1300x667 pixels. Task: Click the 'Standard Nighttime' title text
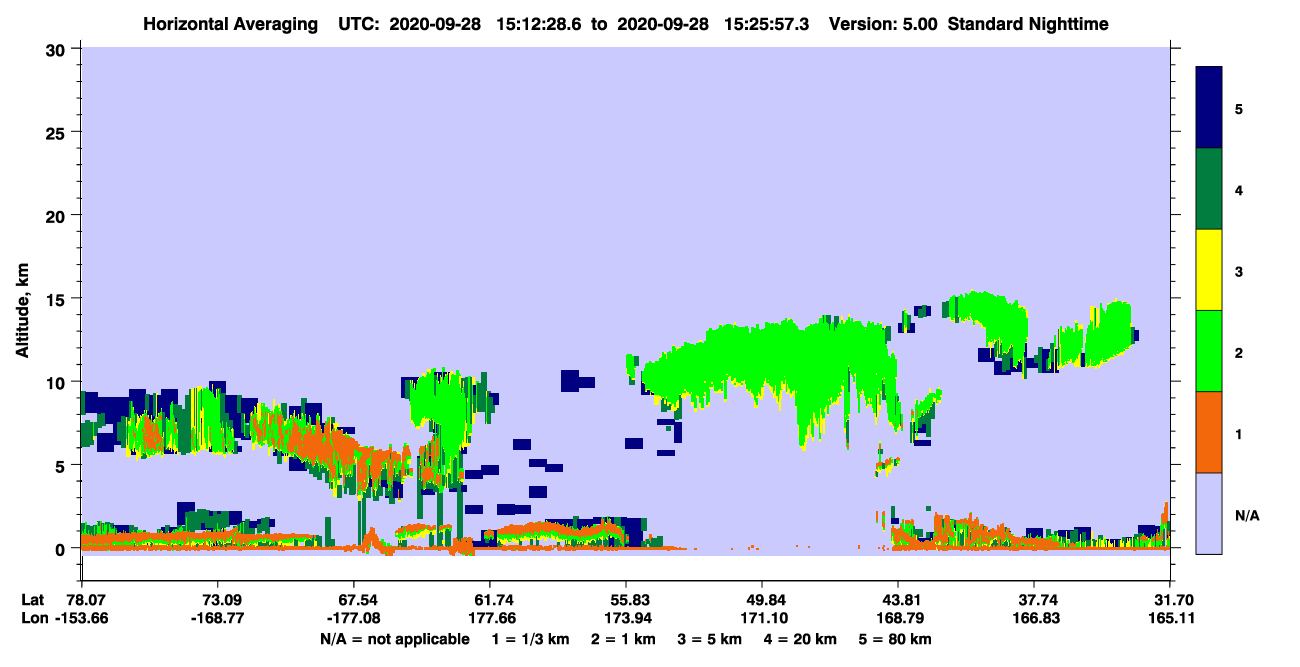click(1028, 24)
